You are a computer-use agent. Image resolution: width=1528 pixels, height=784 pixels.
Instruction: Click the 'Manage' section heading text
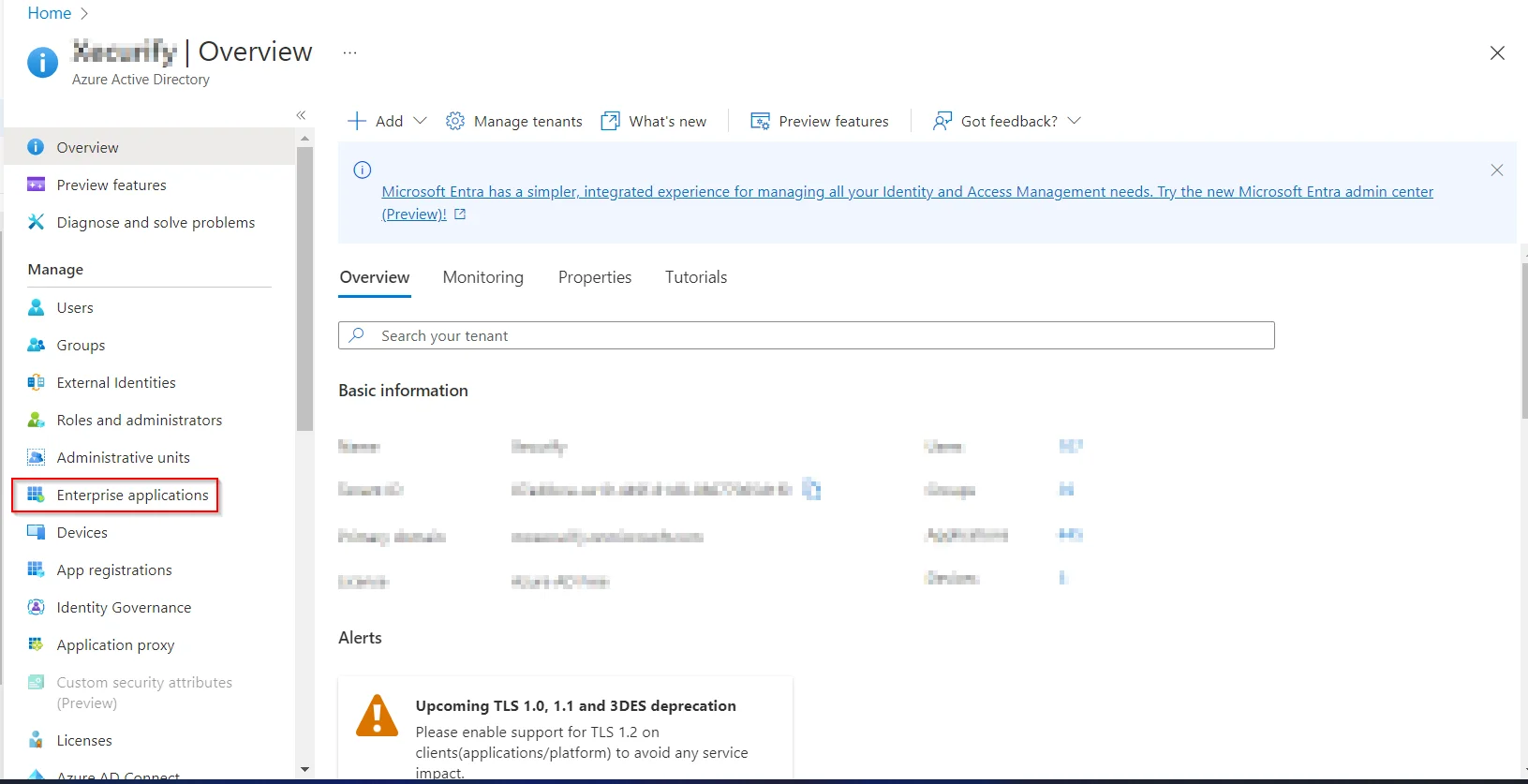55,270
